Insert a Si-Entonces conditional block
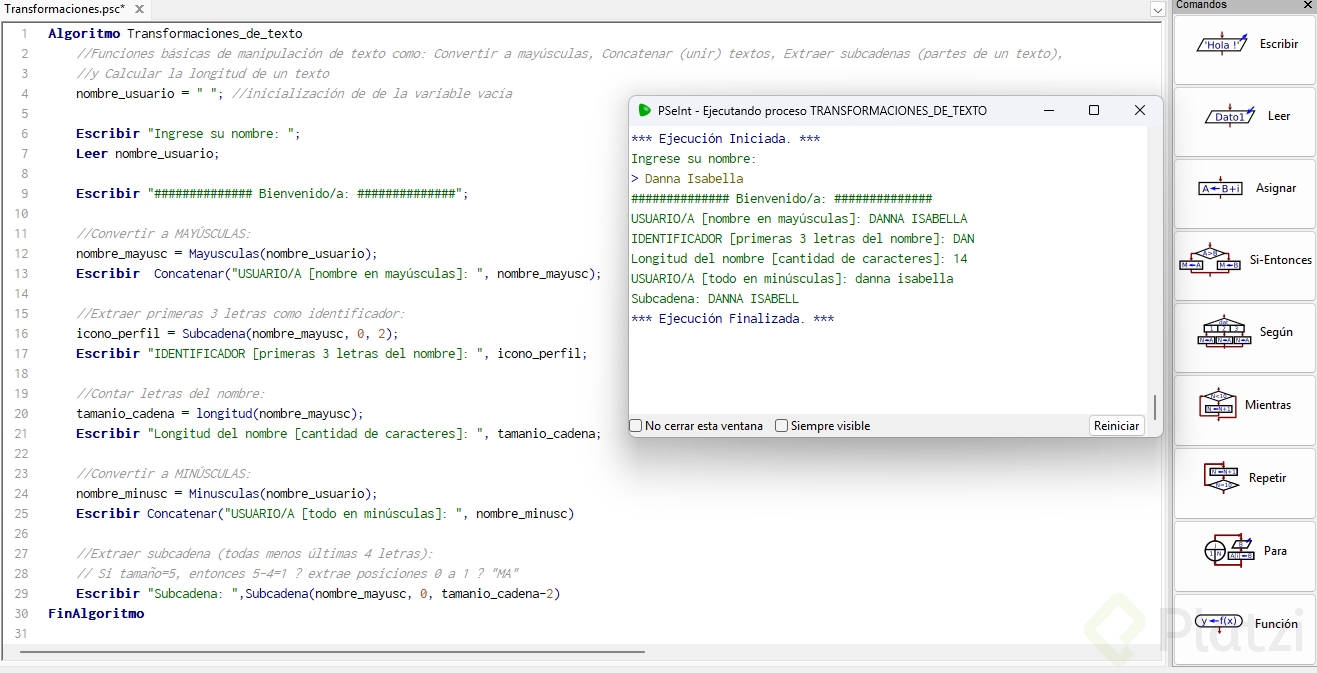 [x=1244, y=261]
